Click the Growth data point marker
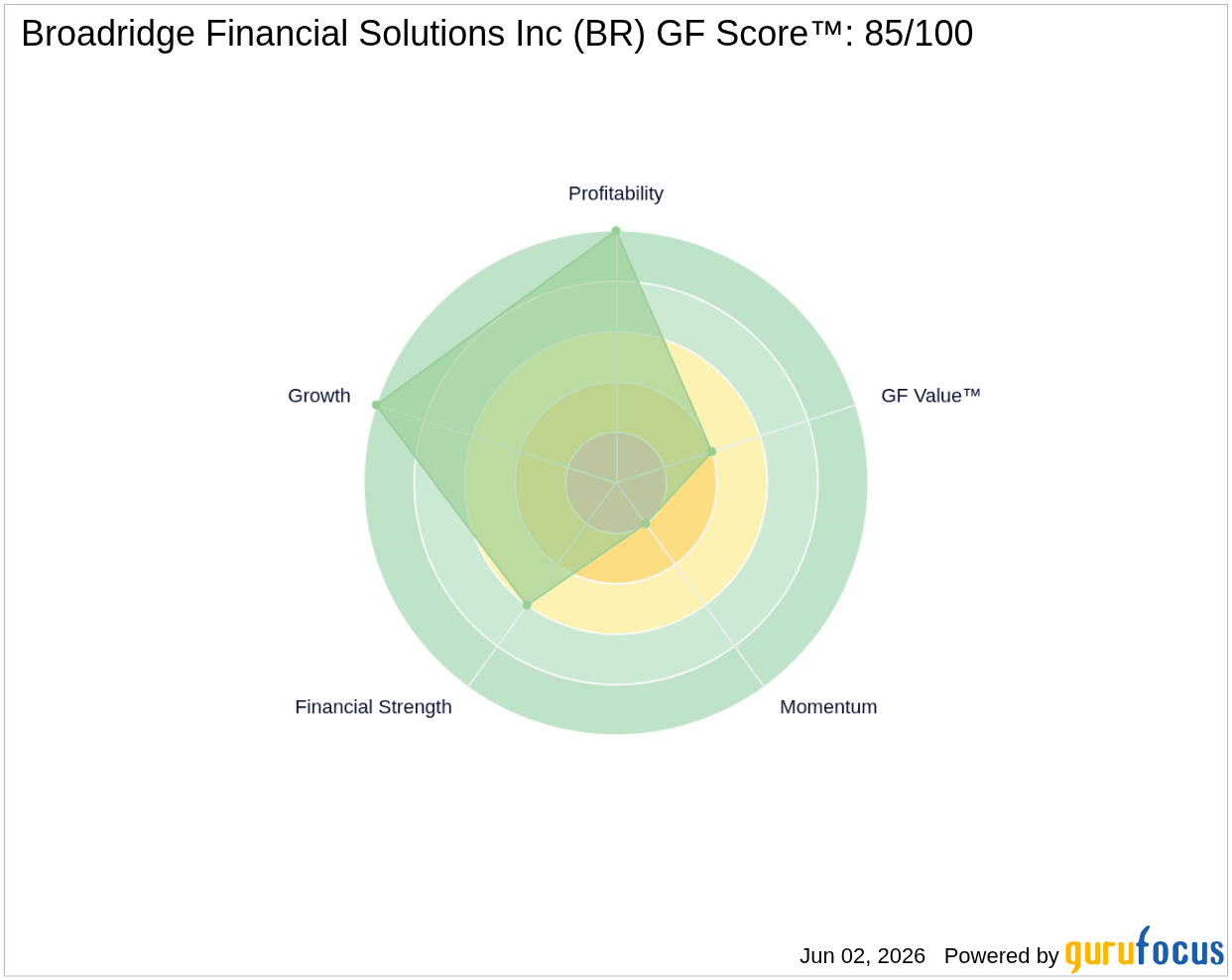This screenshot has height=980, width=1232. [376, 405]
